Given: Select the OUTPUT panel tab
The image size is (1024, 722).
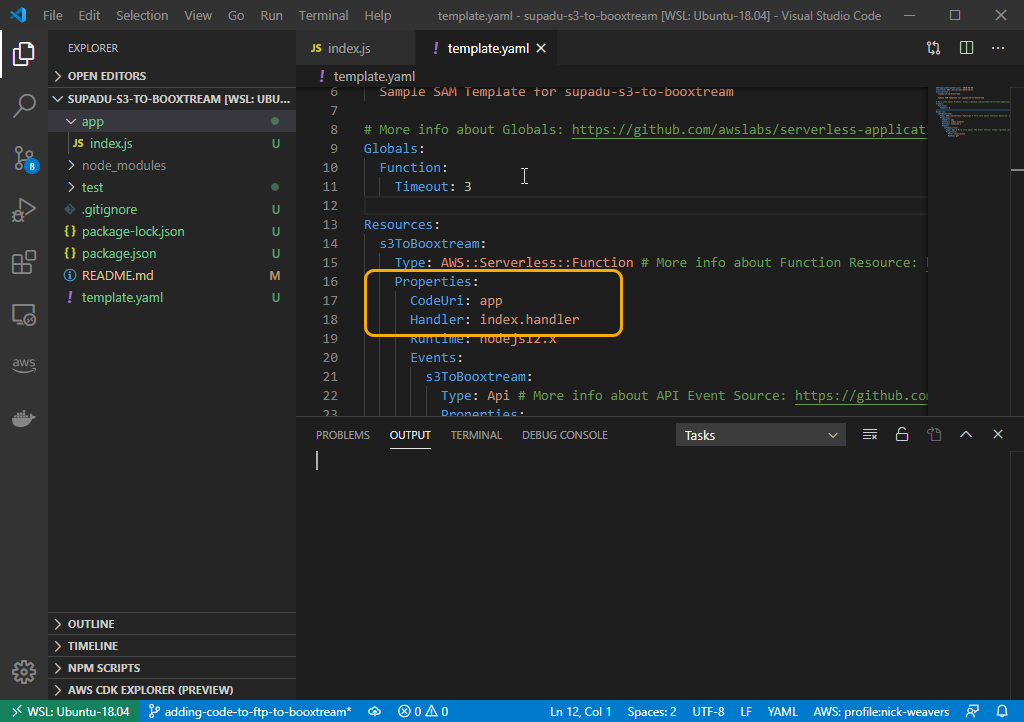Looking at the screenshot, I should (410, 435).
